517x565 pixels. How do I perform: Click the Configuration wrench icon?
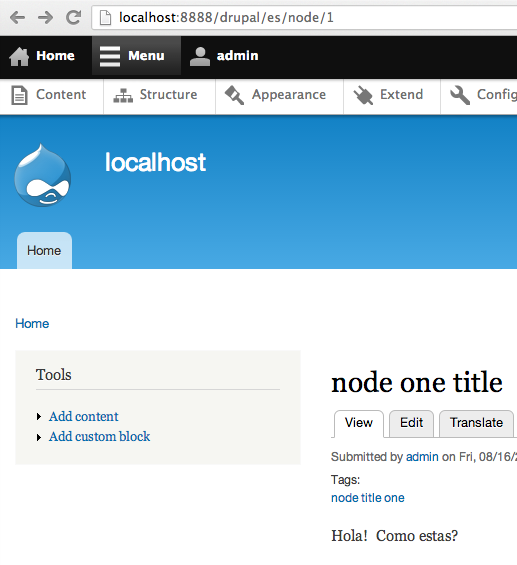click(x=460, y=95)
